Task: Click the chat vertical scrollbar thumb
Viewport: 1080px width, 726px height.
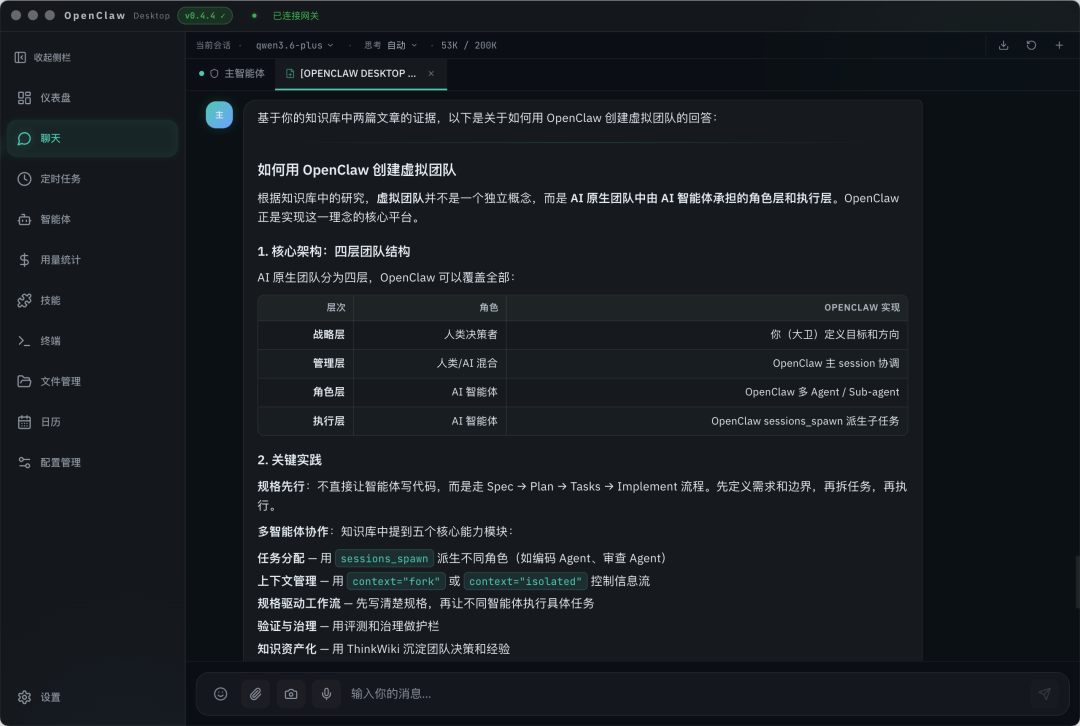Action: click(x=1077, y=582)
